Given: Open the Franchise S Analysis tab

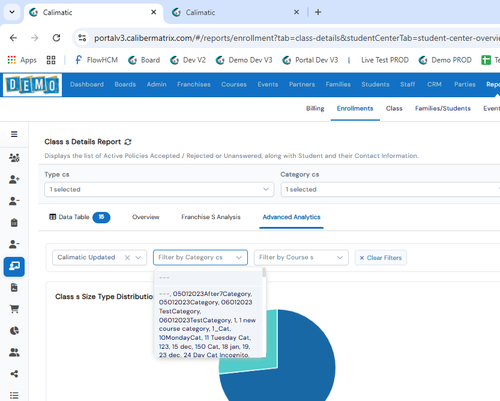Looking at the screenshot, I should click(x=211, y=217).
